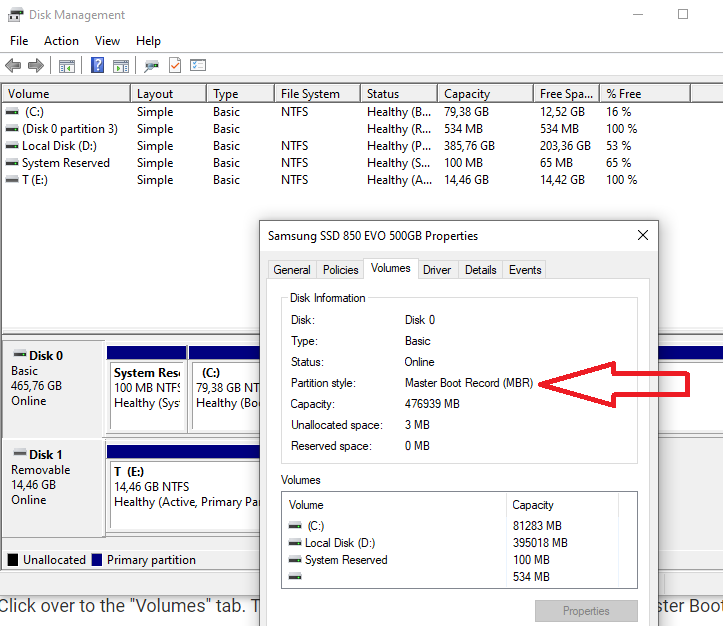Open the Details tab

point(480,270)
